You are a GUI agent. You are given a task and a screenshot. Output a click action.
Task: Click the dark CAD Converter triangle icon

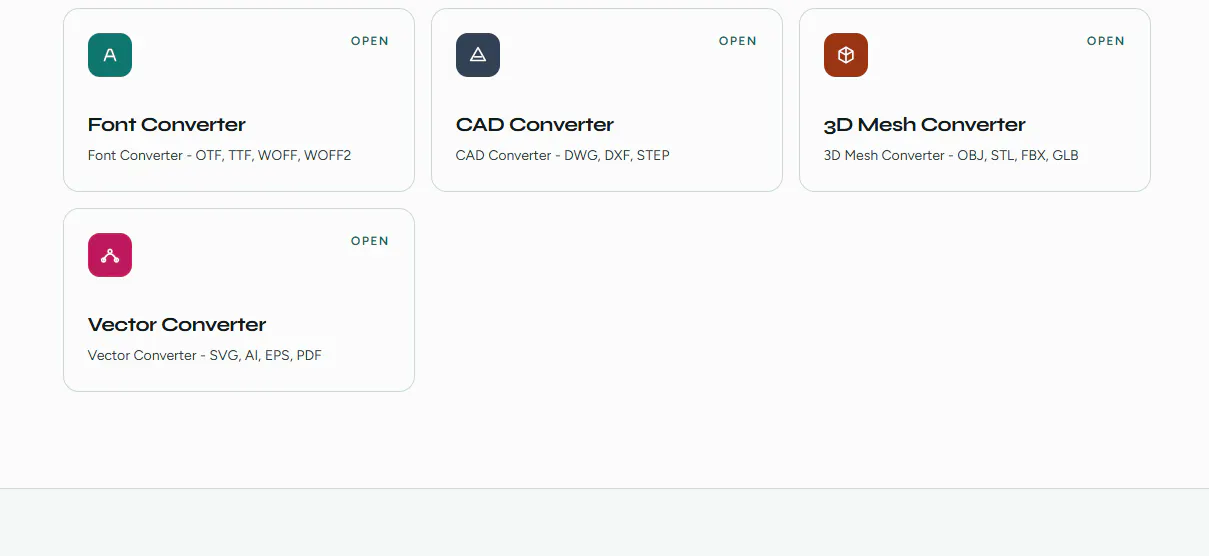click(x=478, y=55)
